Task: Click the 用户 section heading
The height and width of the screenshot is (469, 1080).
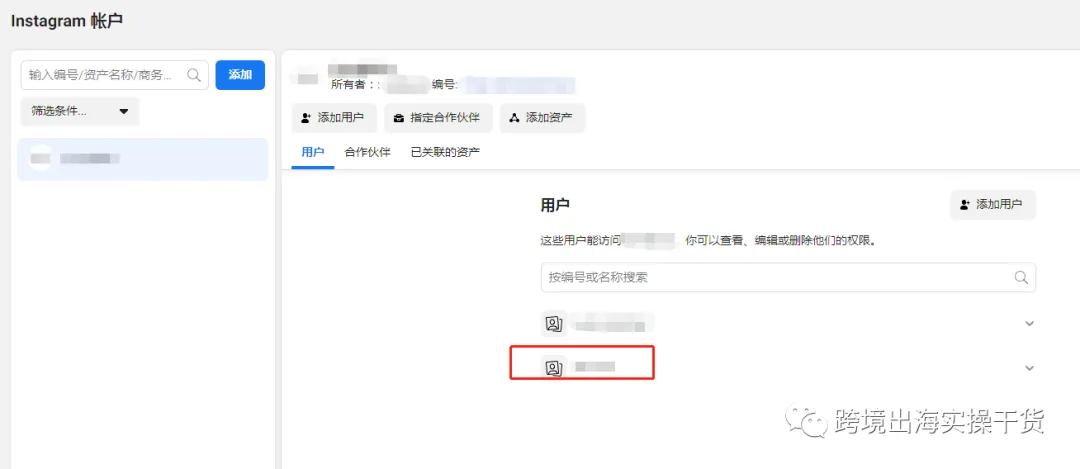Action: click(555, 205)
